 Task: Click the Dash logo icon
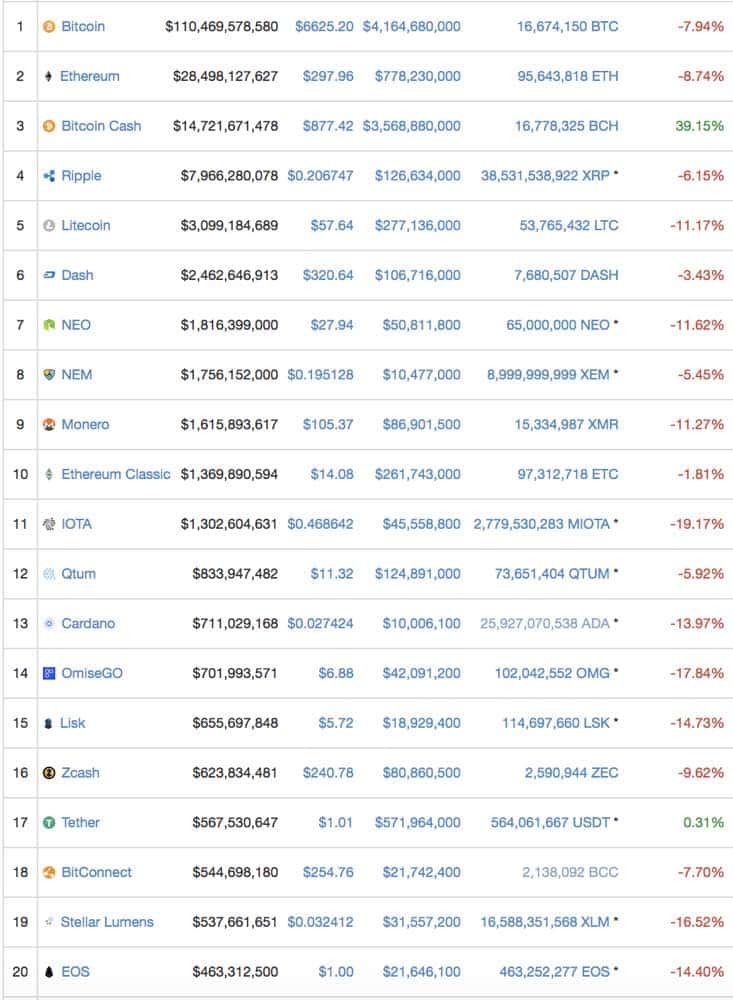49,275
